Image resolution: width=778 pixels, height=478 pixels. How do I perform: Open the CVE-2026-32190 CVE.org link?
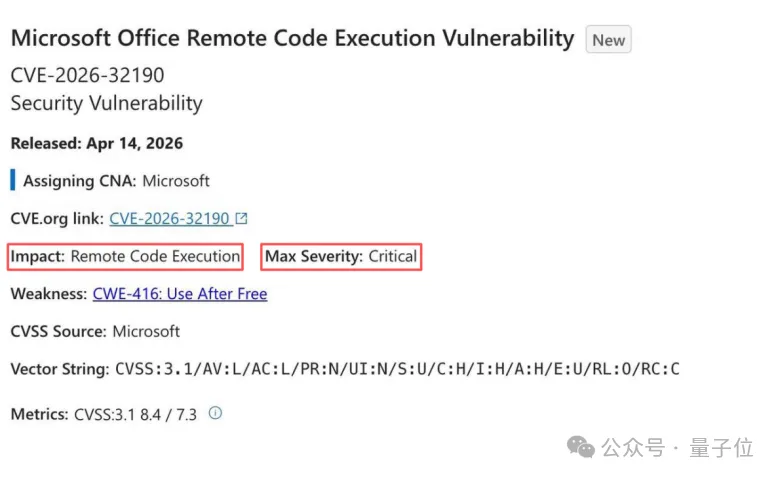[x=170, y=218]
